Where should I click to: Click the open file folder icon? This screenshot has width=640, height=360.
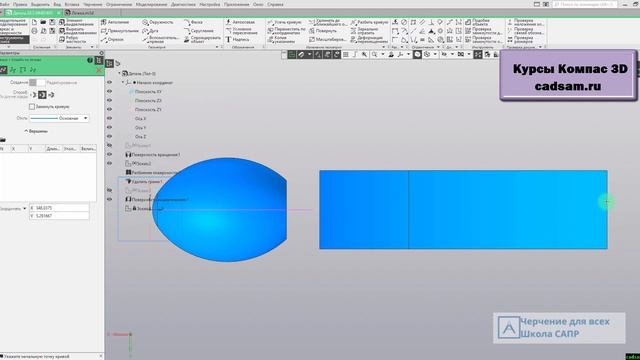pos(43,22)
